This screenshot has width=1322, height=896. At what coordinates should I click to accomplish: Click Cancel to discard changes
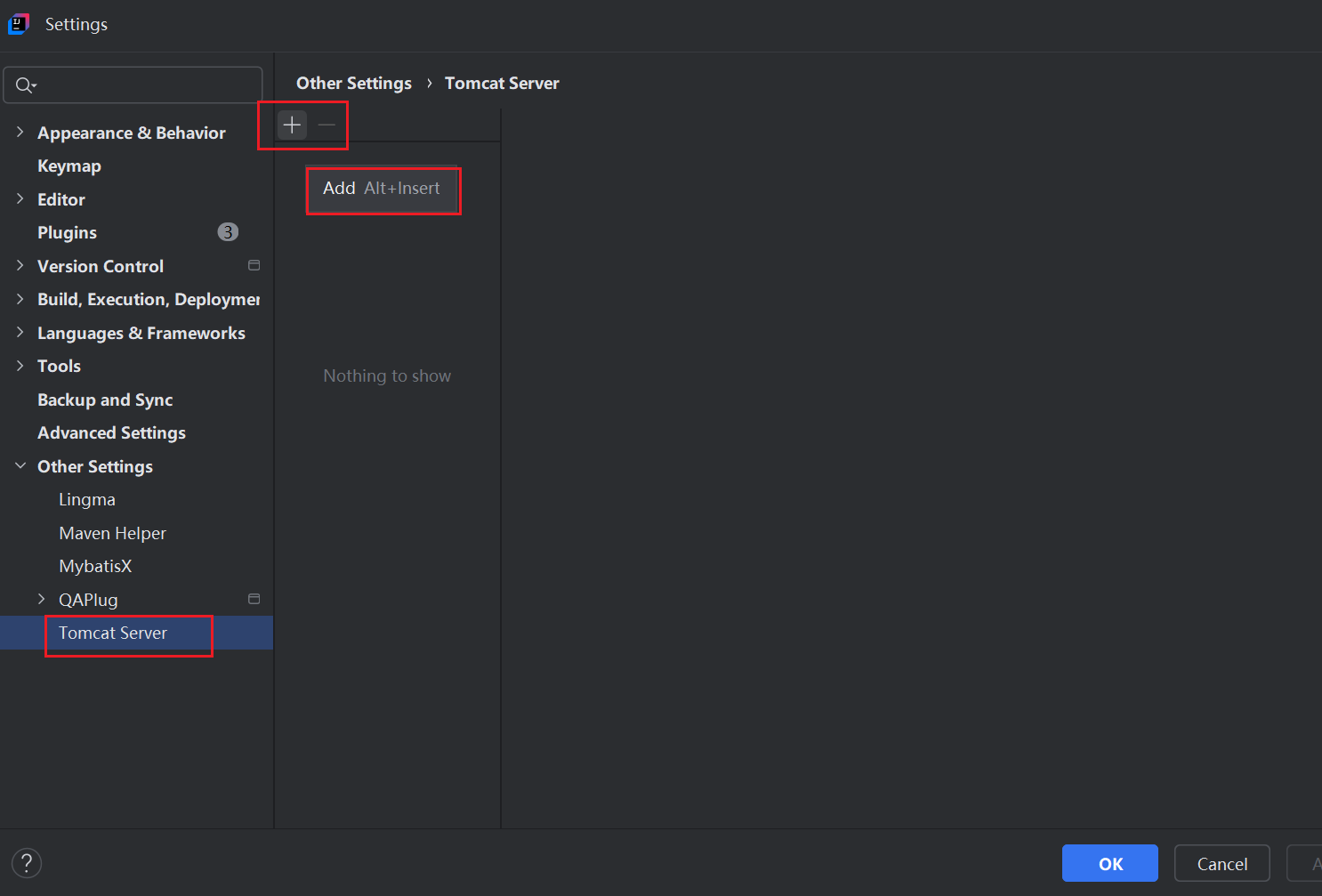[1222, 863]
